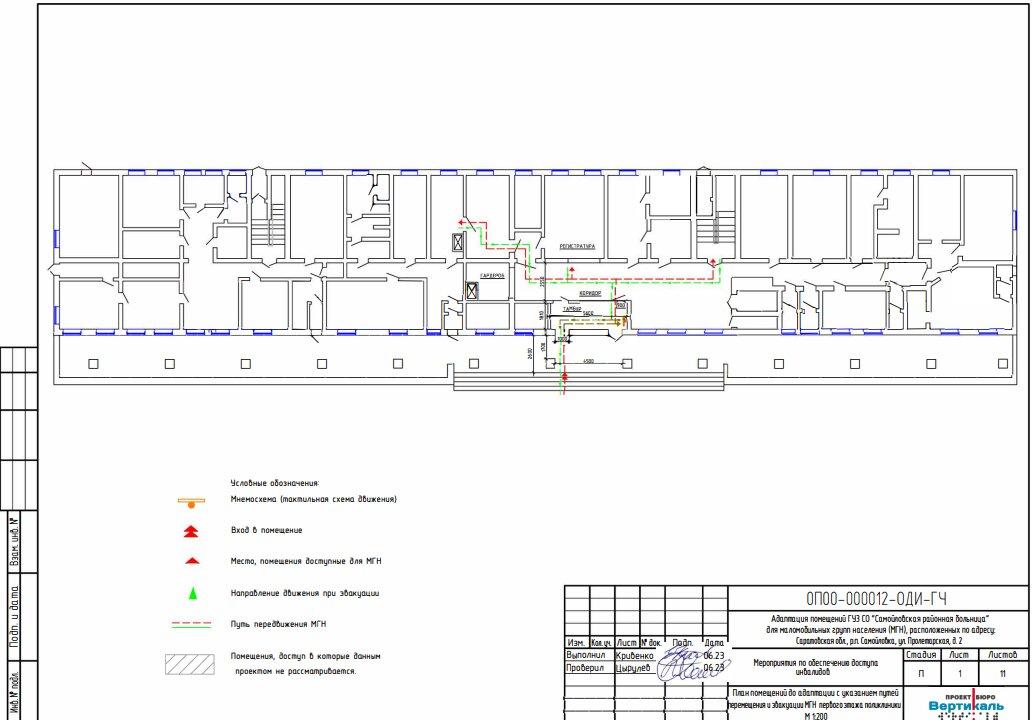Click the red entrance arrow on the front steps
The height and width of the screenshot is (720, 1033).
[x=565, y=377]
